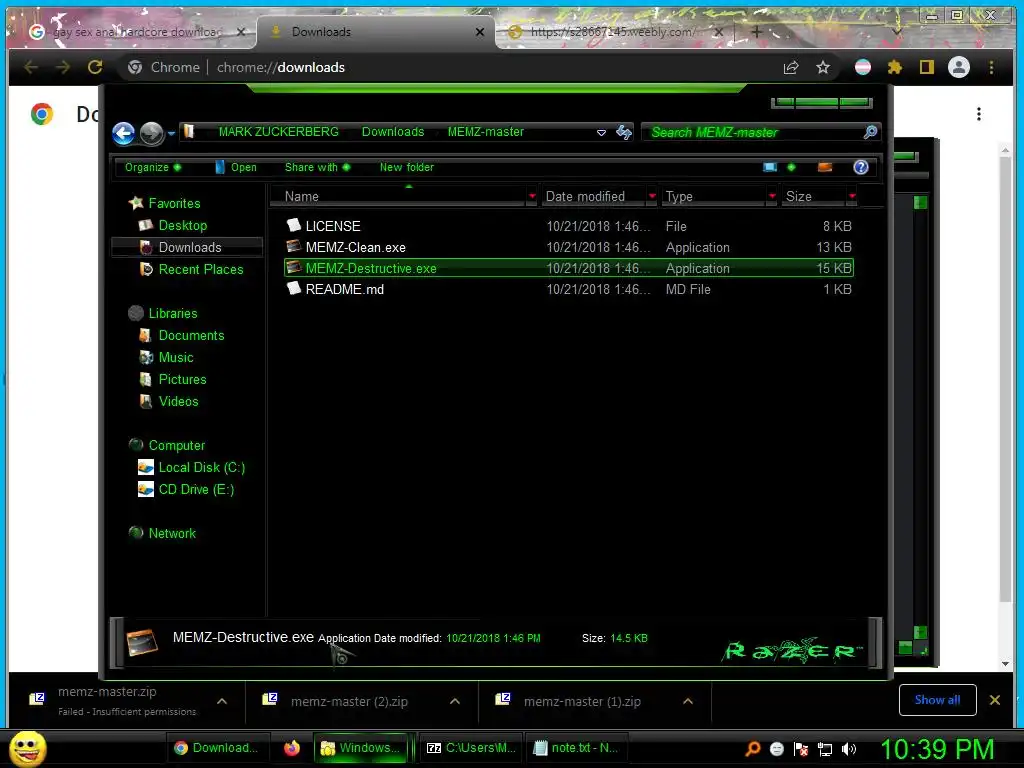This screenshot has height=768, width=1024.
Task: Click the change view icon in Explorer toolbar
Action: coord(770,167)
